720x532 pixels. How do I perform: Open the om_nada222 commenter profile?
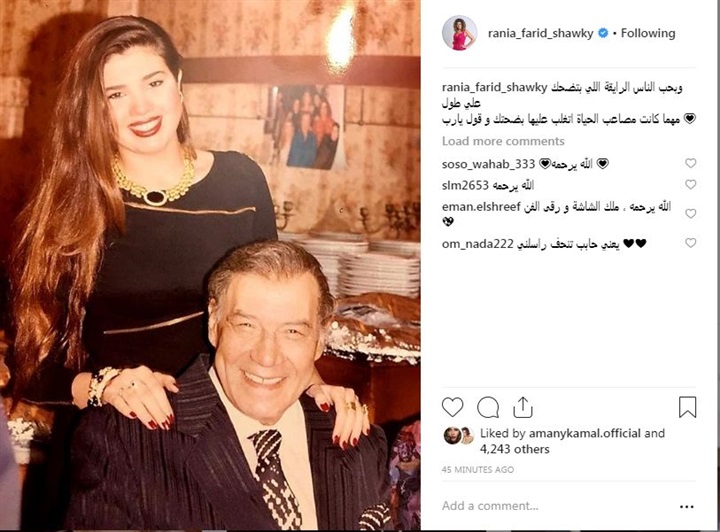(x=478, y=244)
